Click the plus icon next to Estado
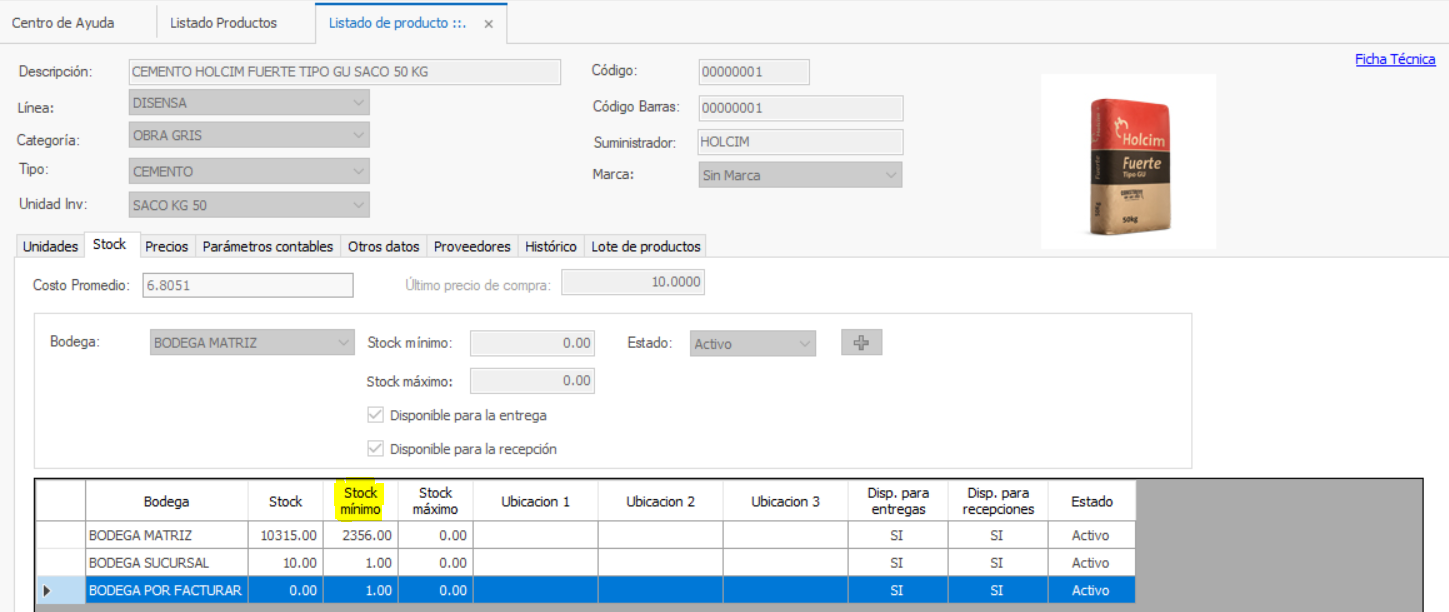The width and height of the screenshot is (1449, 612). tap(861, 343)
